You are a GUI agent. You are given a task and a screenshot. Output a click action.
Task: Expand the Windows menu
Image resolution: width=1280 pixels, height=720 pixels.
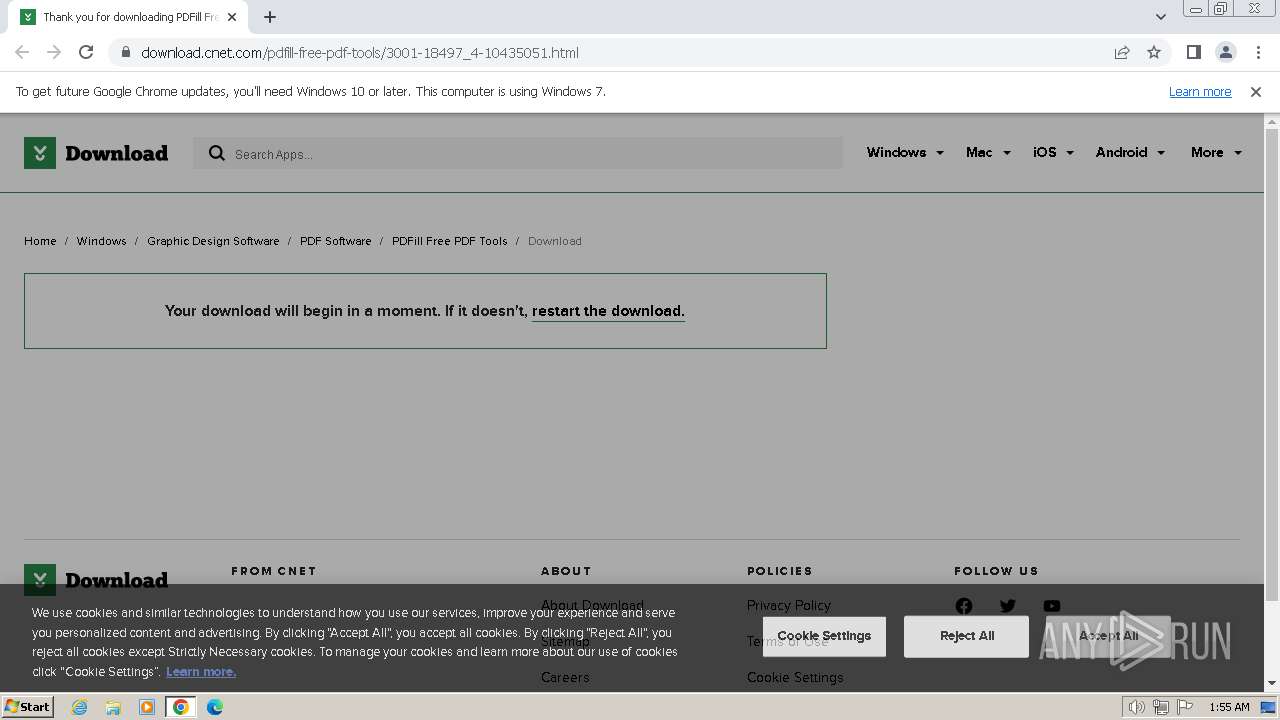click(905, 153)
